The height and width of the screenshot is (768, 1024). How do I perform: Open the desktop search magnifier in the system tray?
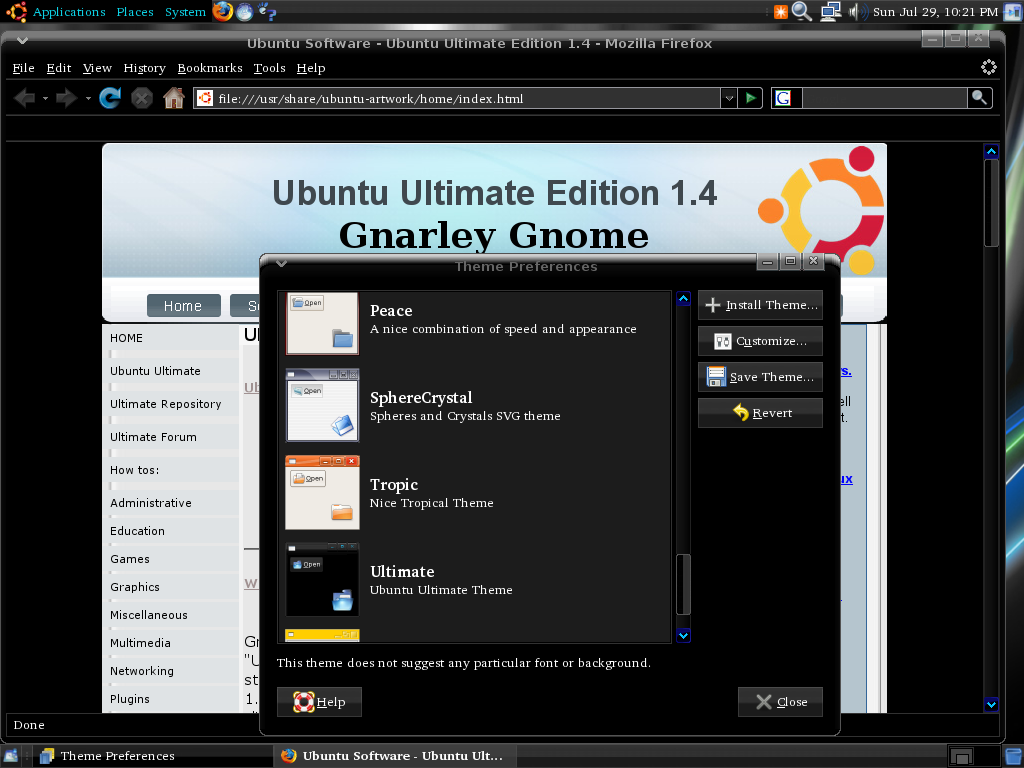click(801, 11)
